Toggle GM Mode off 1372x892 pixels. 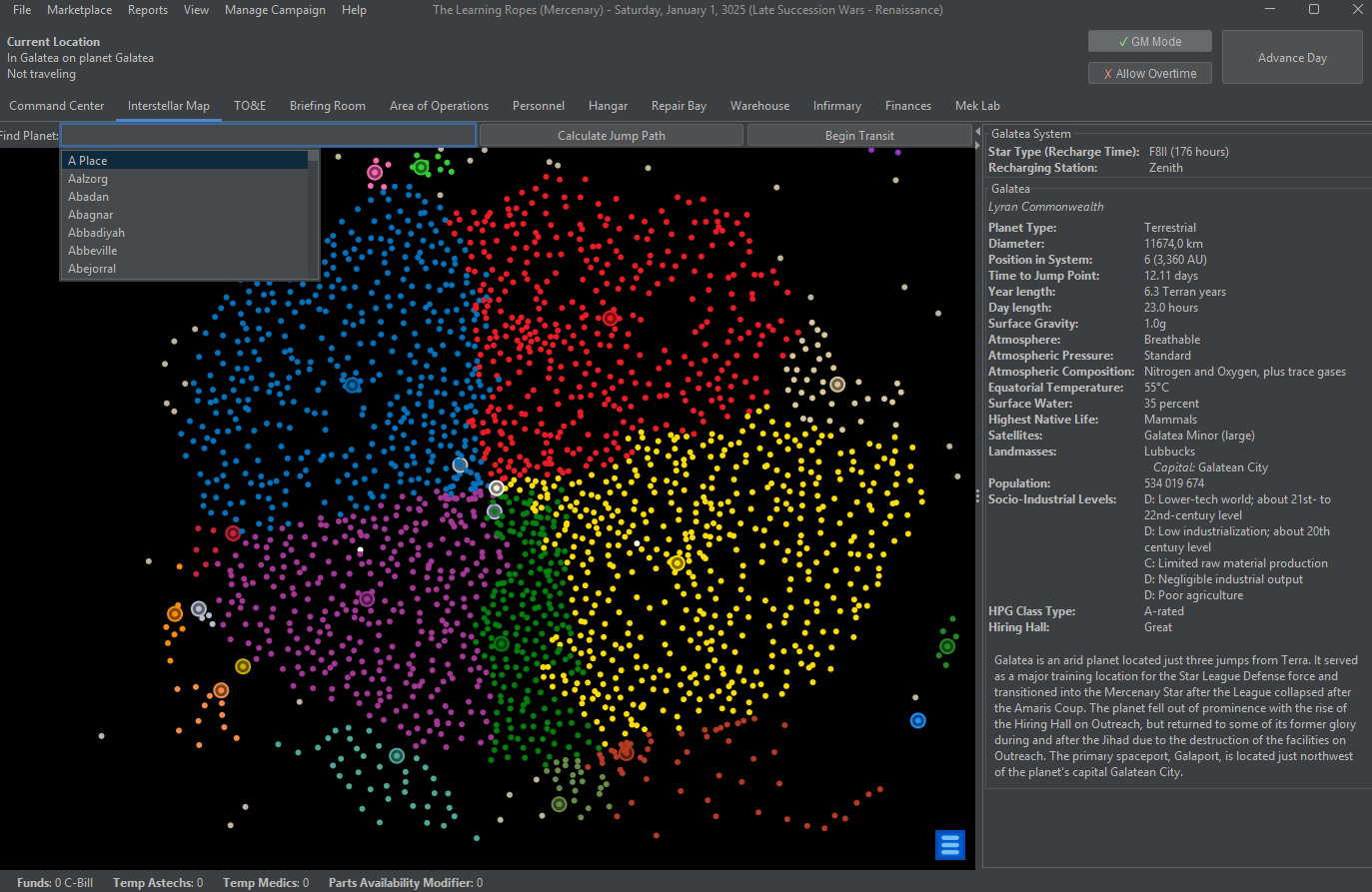(x=1149, y=42)
